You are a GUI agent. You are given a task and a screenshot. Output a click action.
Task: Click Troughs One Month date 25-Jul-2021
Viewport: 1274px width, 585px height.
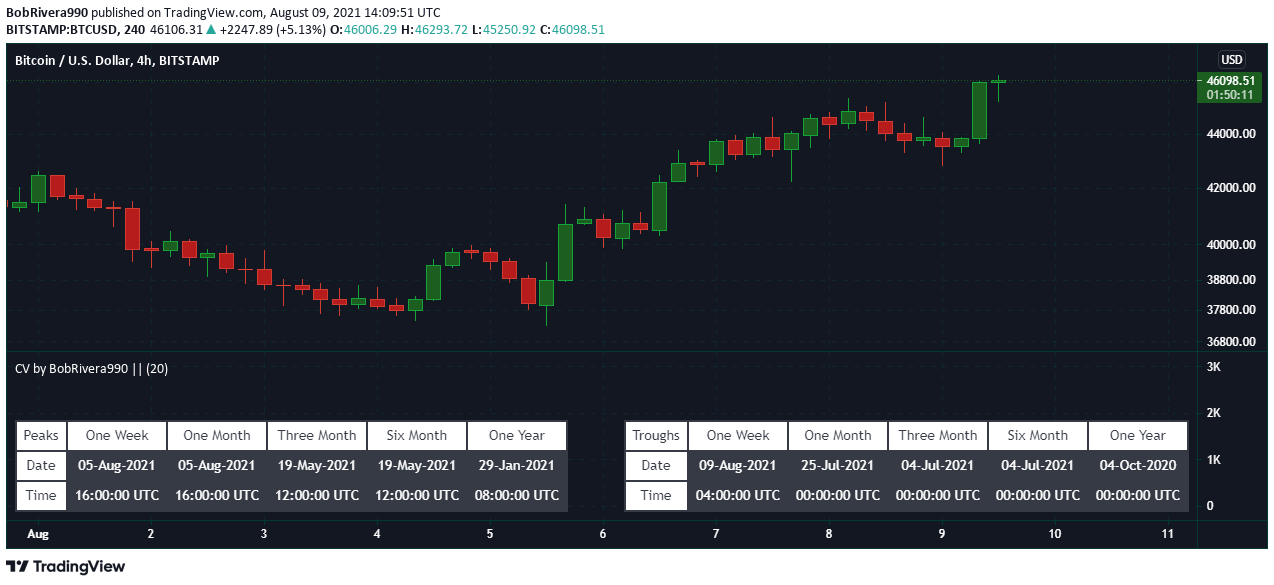point(838,465)
